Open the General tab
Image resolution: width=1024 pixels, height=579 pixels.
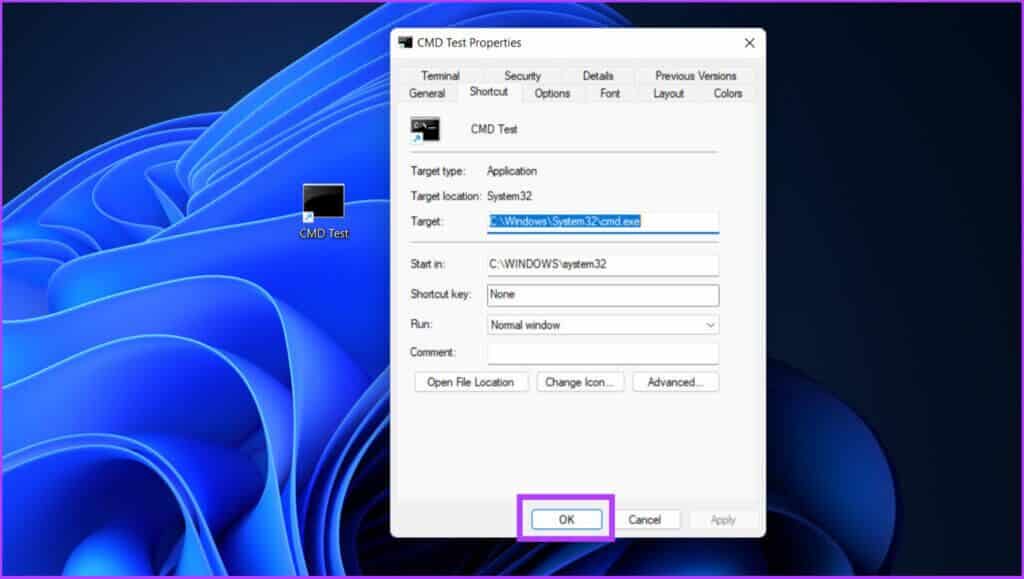(x=427, y=93)
